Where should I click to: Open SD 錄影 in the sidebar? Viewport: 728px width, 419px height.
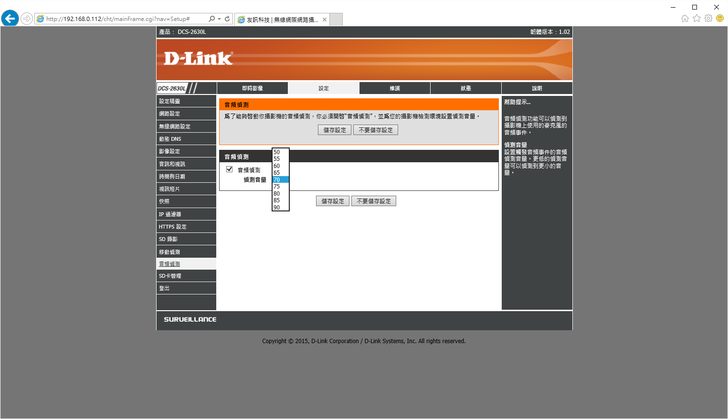click(186, 239)
